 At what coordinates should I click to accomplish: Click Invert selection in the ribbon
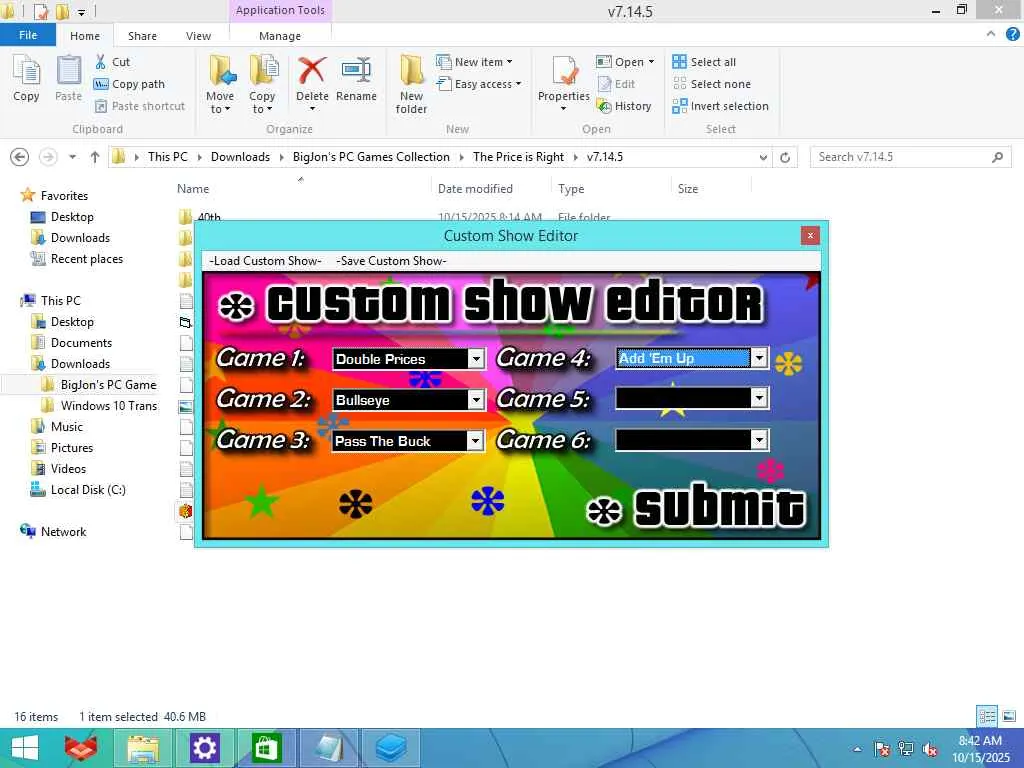pos(720,106)
